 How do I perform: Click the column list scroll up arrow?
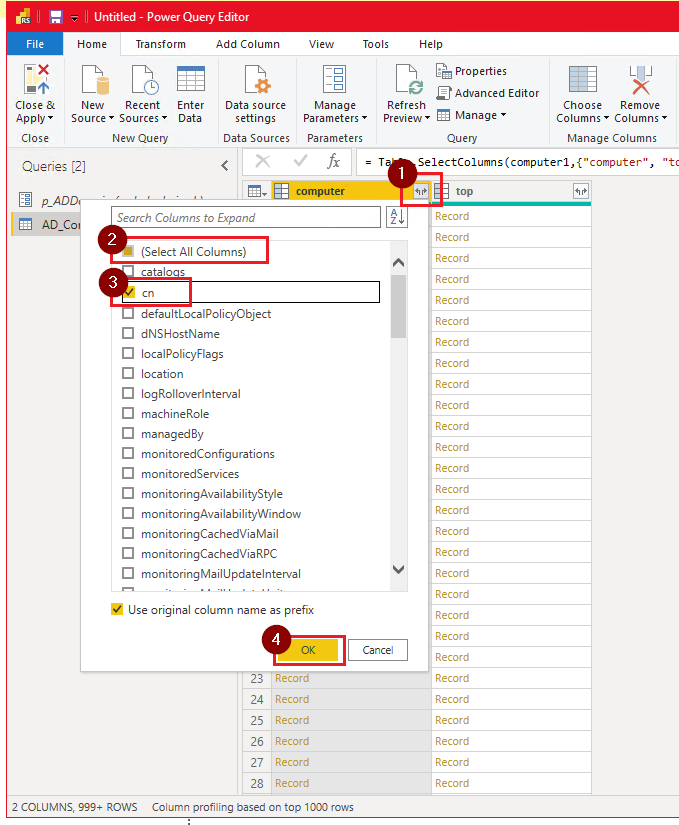point(399,263)
